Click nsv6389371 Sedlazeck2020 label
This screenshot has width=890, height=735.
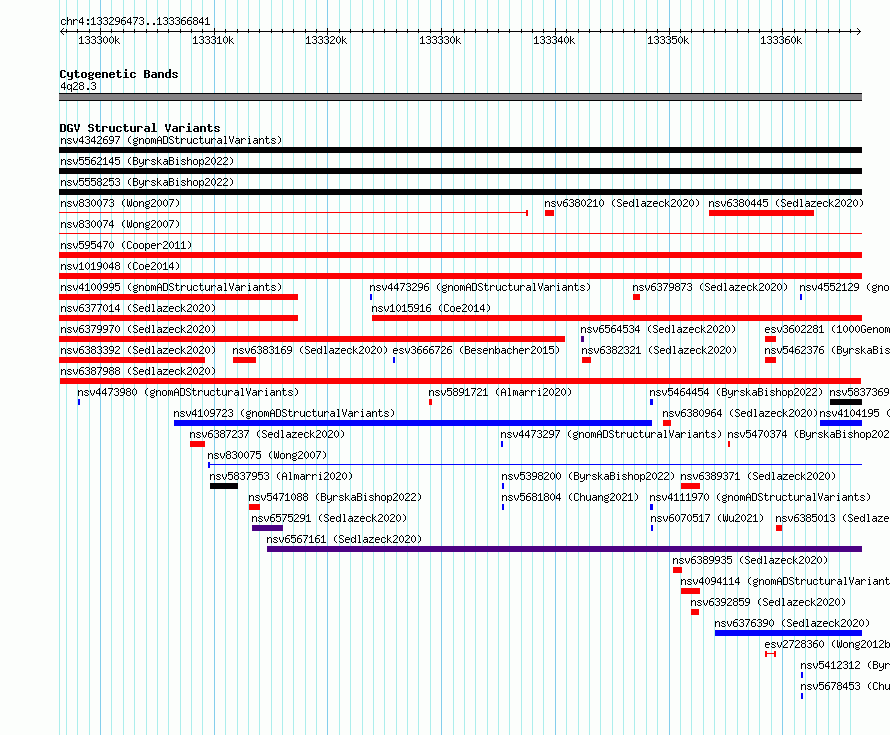[x=758, y=476]
